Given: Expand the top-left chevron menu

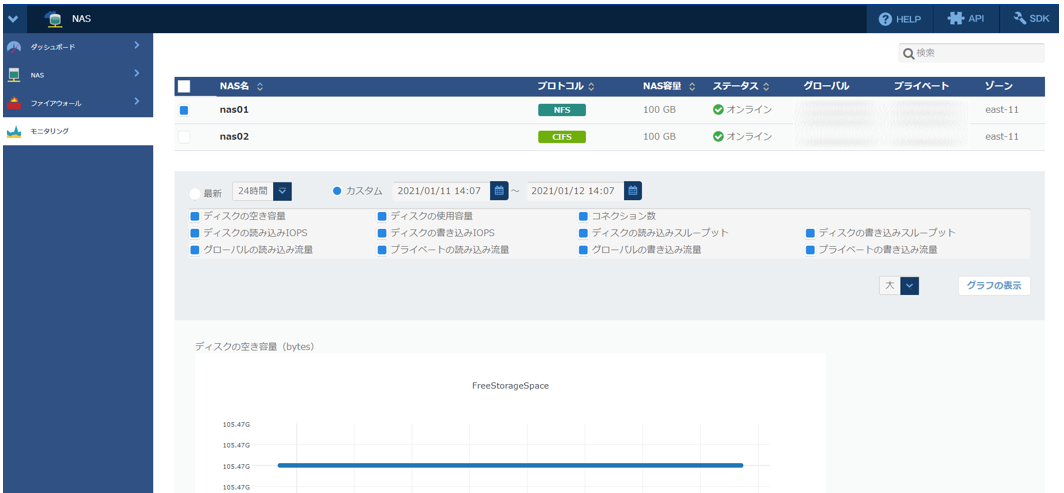Looking at the screenshot, I should [x=13, y=19].
